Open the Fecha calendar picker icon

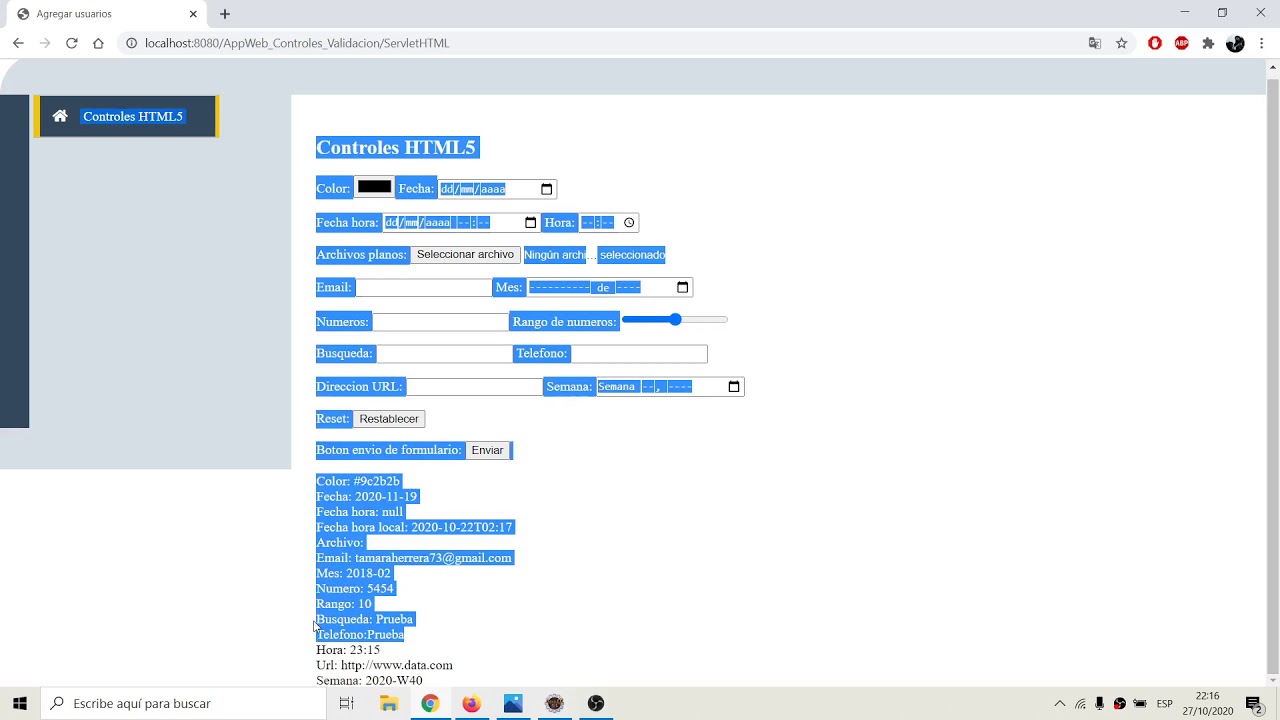point(546,189)
